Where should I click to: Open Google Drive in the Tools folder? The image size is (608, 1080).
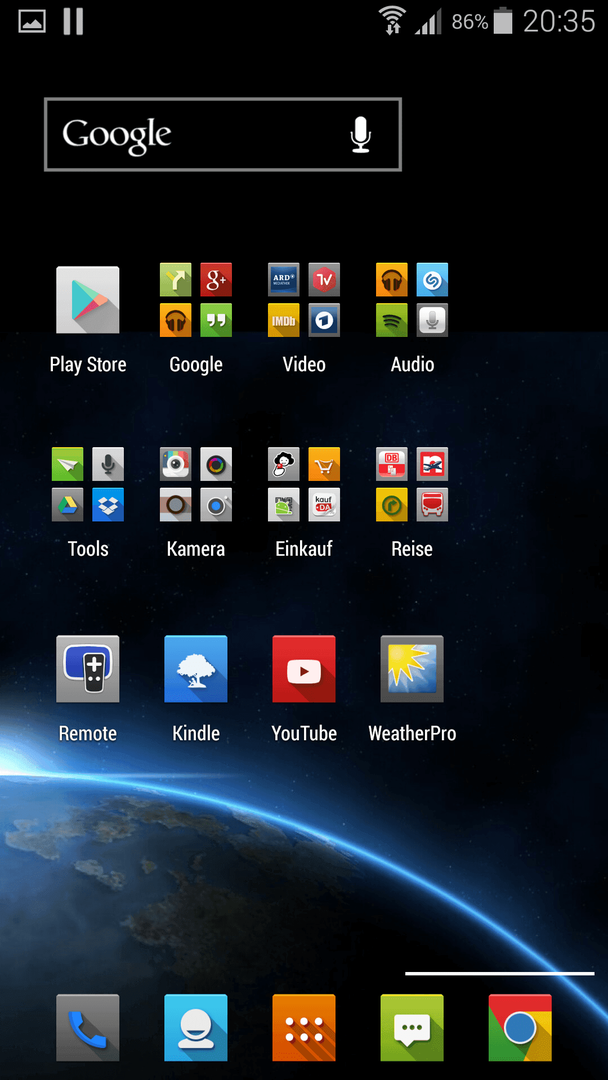click(x=67, y=504)
